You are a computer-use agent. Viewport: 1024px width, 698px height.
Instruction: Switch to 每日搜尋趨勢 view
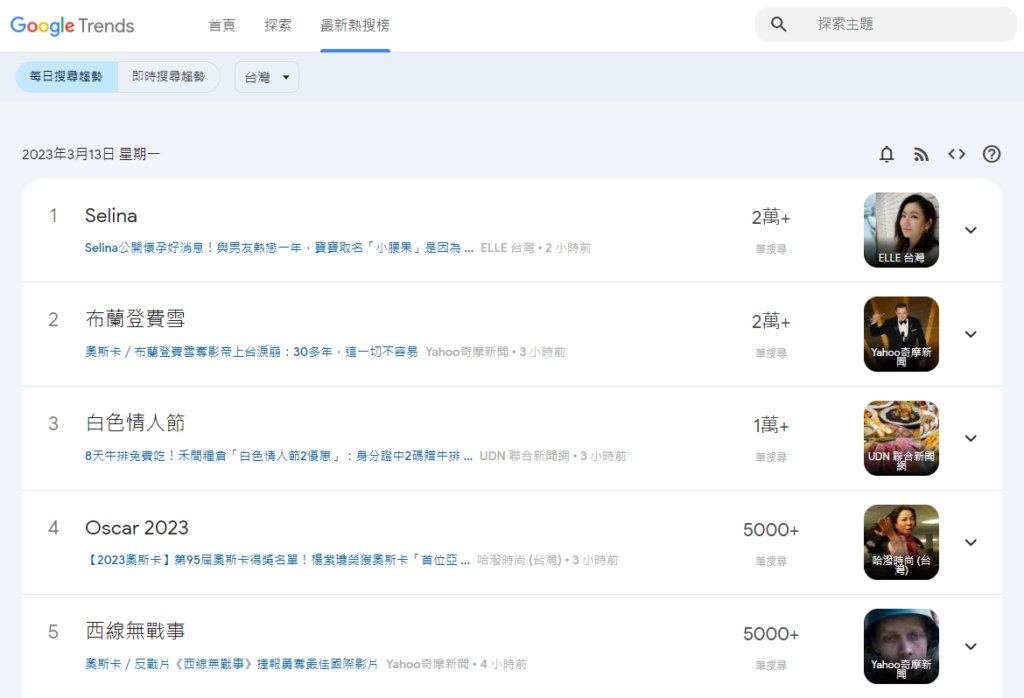tap(67, 77)
